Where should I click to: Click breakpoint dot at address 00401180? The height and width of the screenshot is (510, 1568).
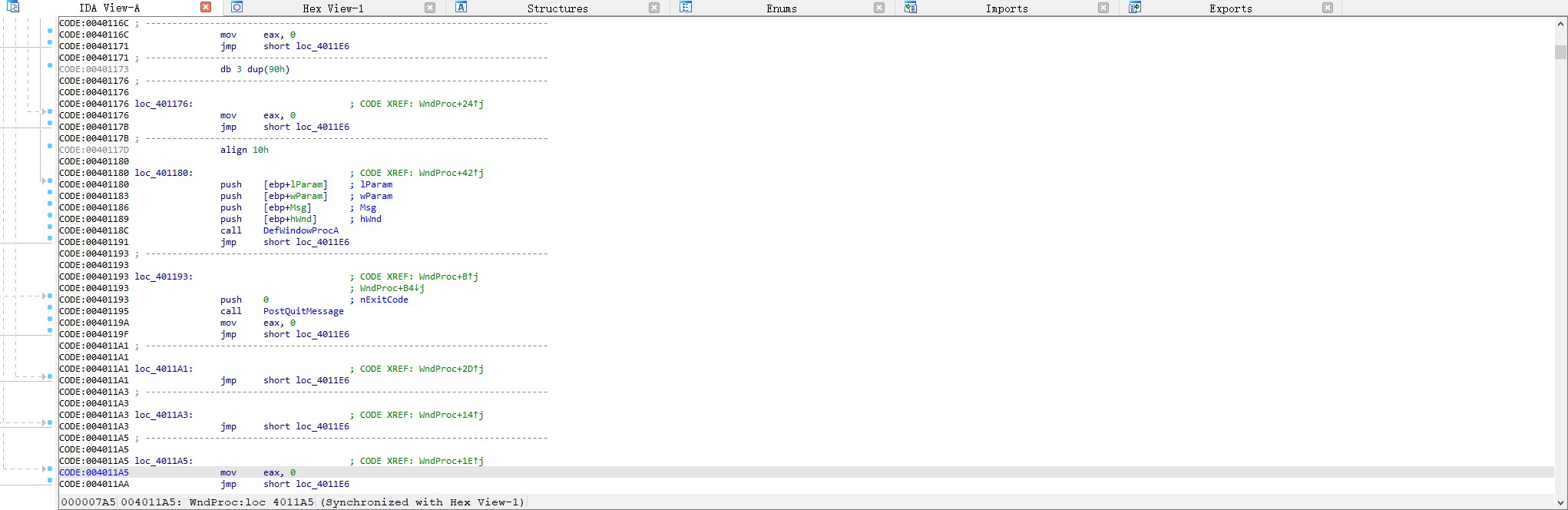coord(50,180)
